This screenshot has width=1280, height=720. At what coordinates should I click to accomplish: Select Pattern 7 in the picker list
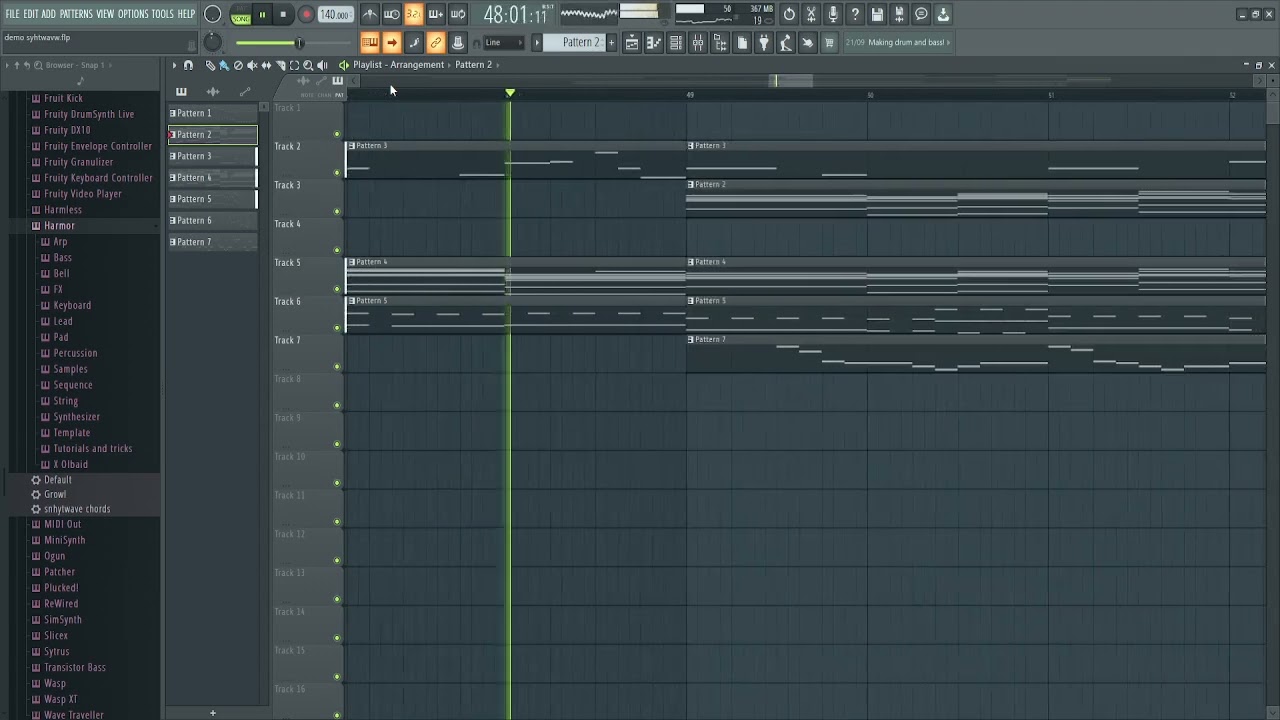pyautogui.click(x=212, y=242)
